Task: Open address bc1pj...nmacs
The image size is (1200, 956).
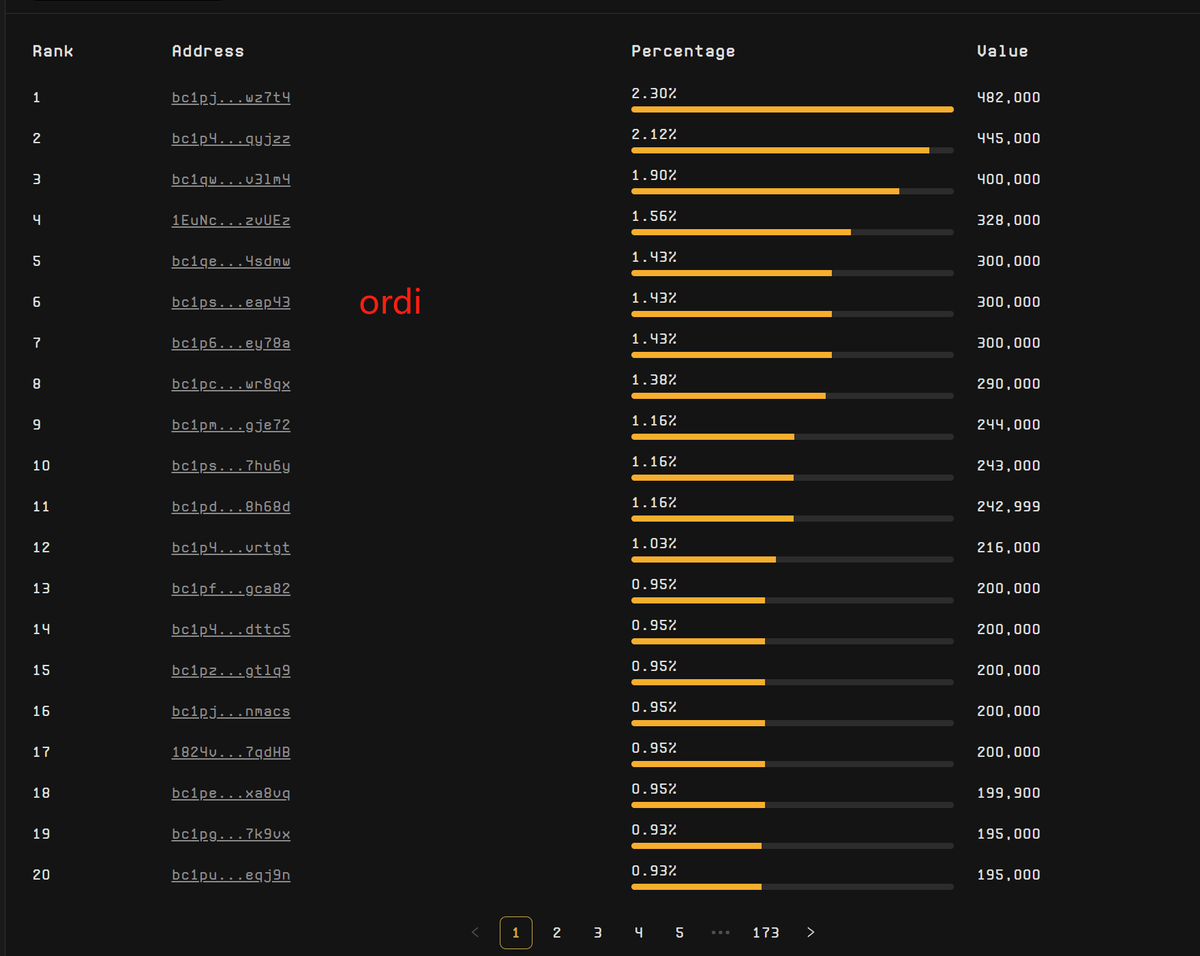Action: tap(231, 713)
